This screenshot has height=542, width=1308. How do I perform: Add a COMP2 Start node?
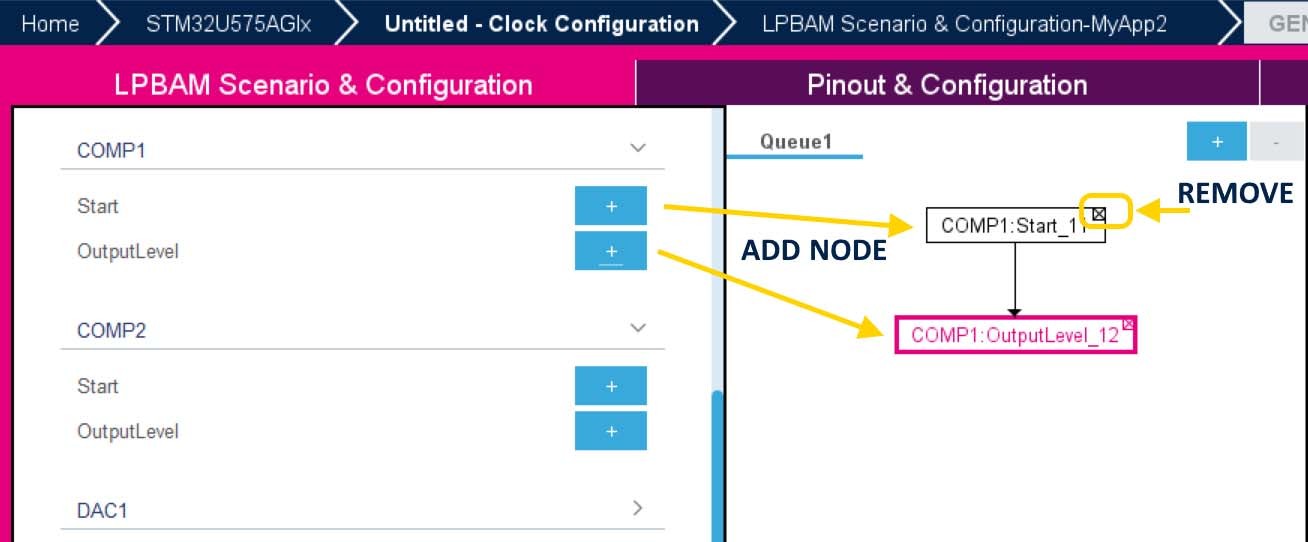[611, 386]
